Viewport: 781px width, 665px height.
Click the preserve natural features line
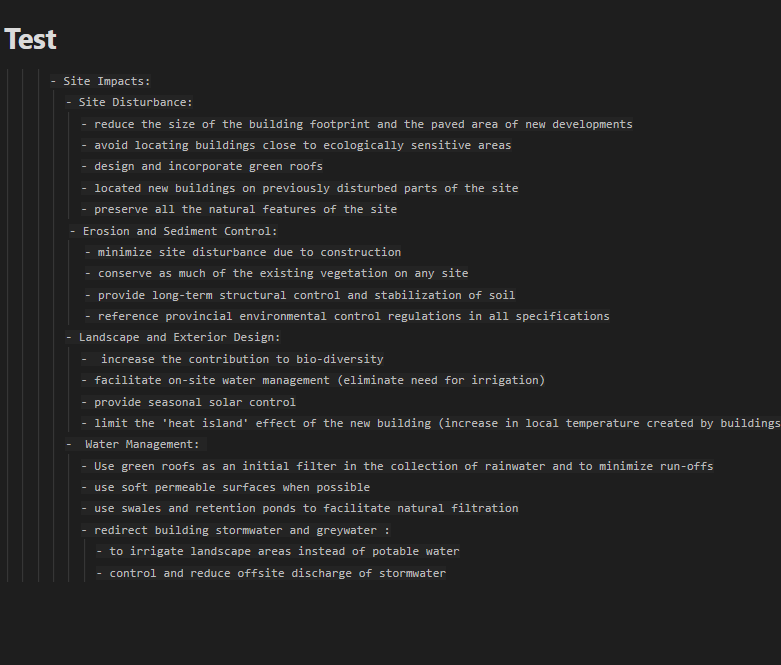coord(239,209)
